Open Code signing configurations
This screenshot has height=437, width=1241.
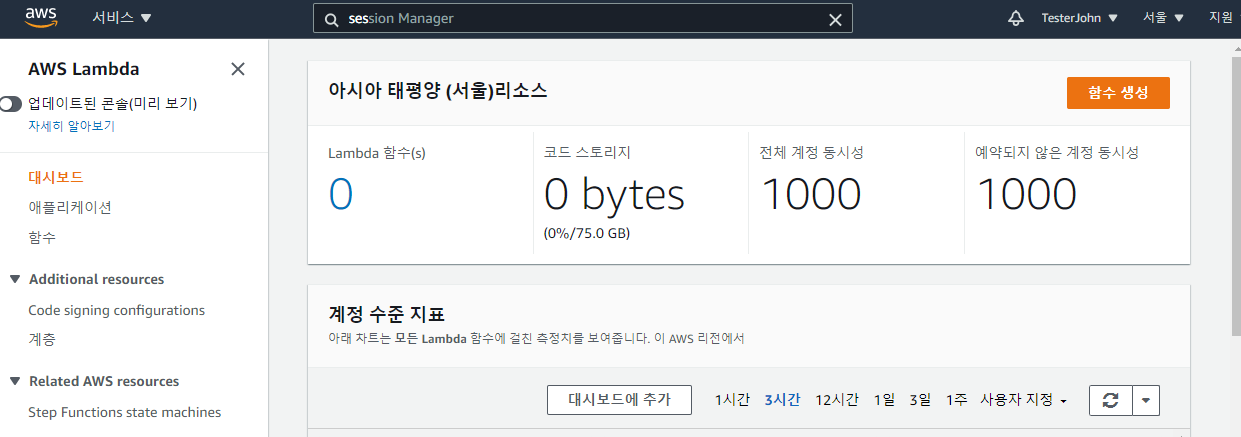tap(116, 310)
